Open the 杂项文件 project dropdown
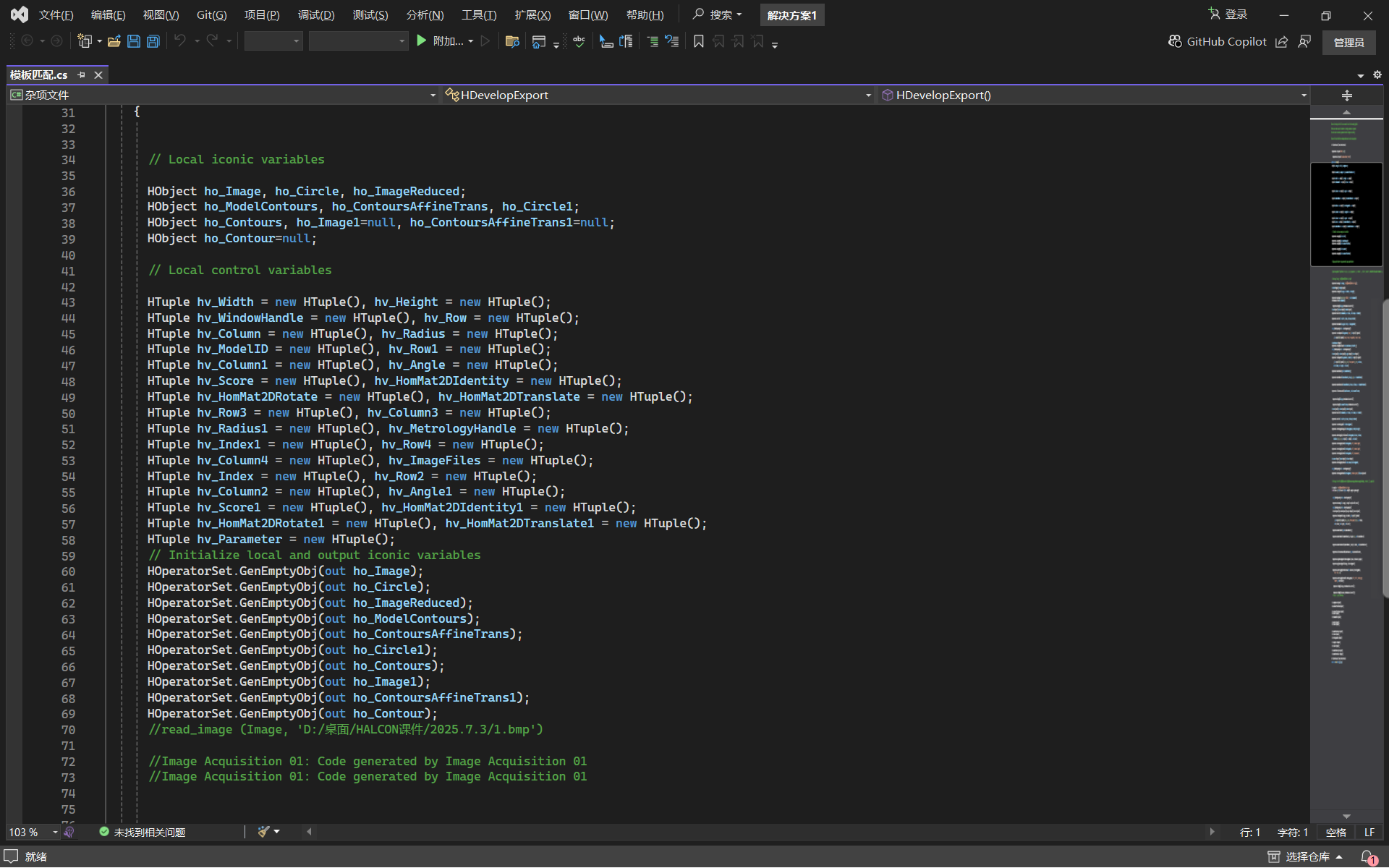The width and height of the screenshot is (1389, 868). (433, 95)
